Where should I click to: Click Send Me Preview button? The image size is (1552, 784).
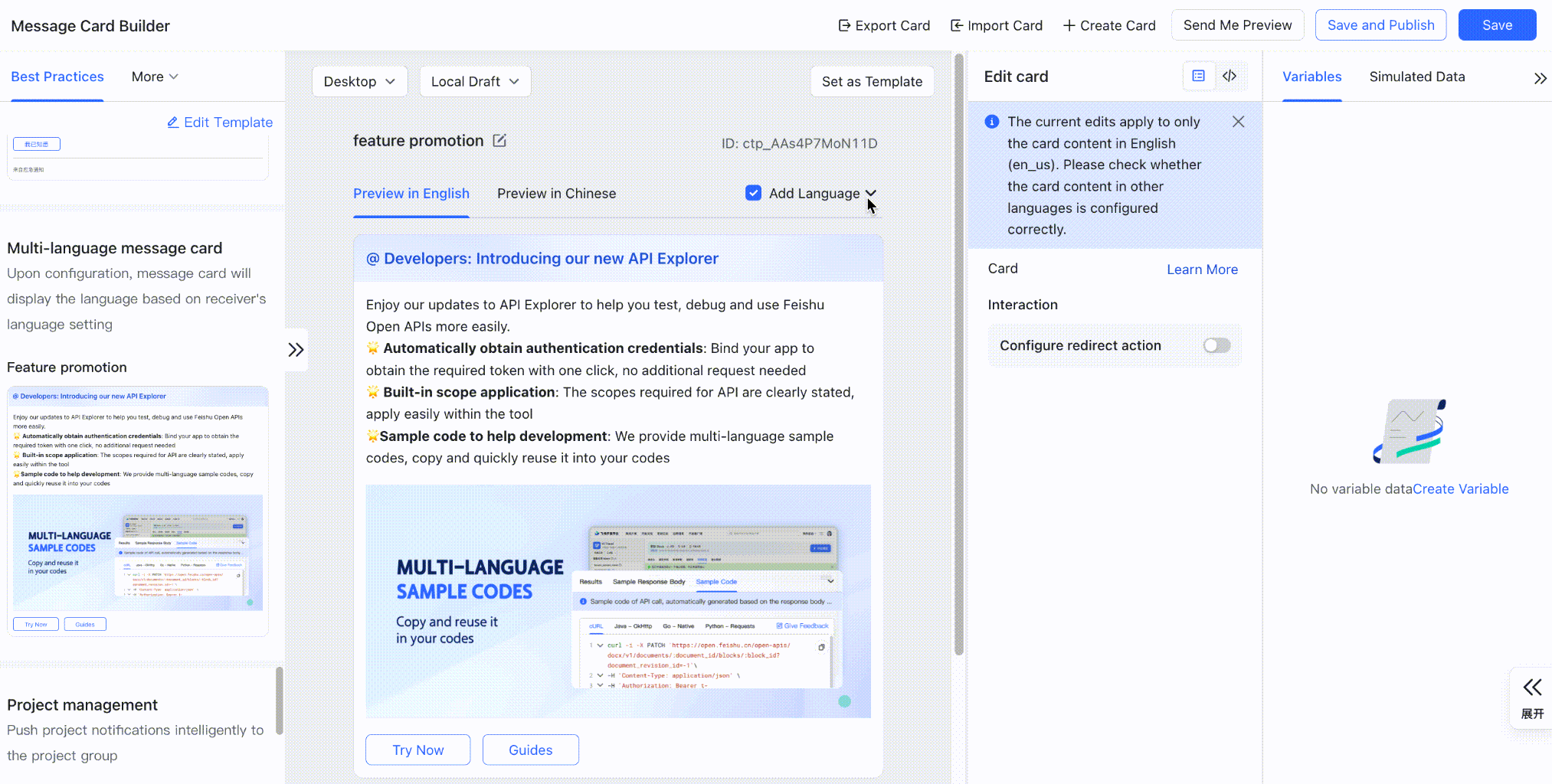click(1238, 25)
